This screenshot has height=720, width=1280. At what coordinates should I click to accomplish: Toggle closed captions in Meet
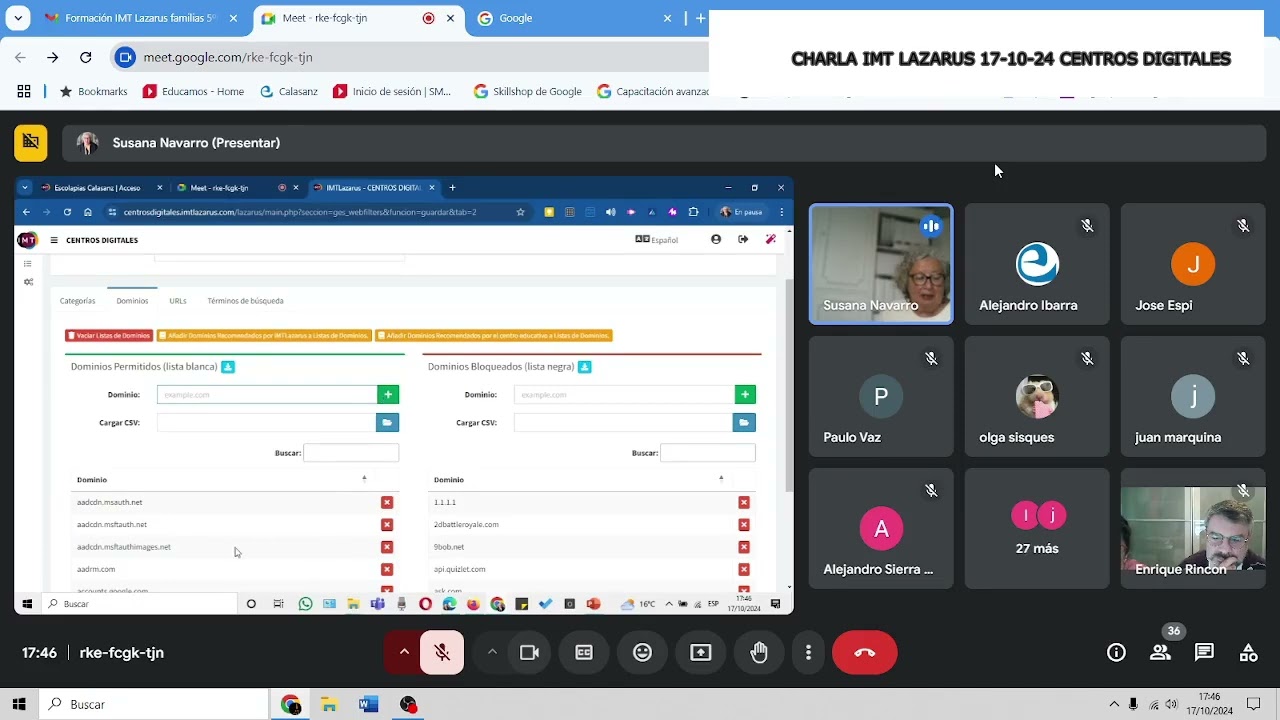pos(584,653)
